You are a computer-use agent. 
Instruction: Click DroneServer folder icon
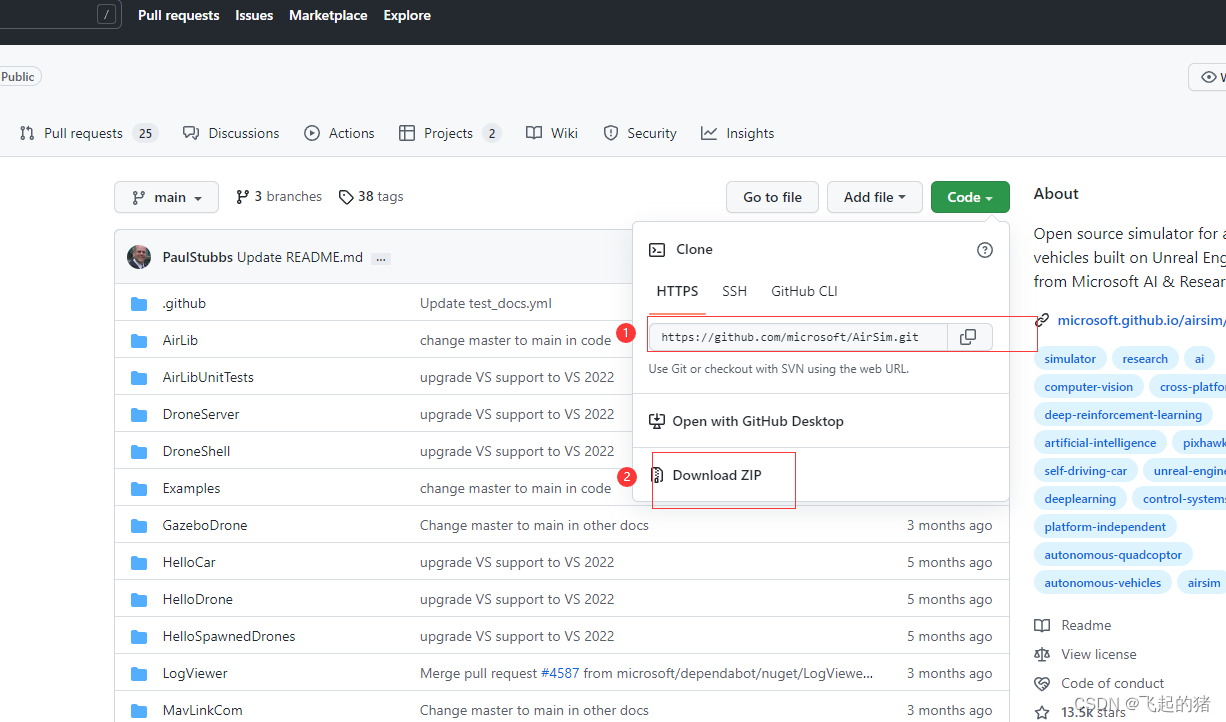139,414
